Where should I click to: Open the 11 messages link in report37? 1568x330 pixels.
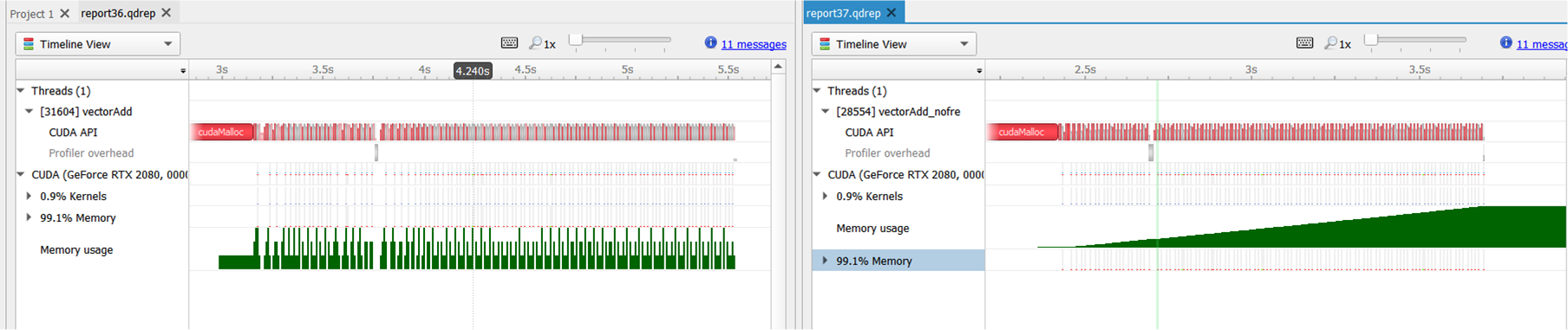[1541, 44]
